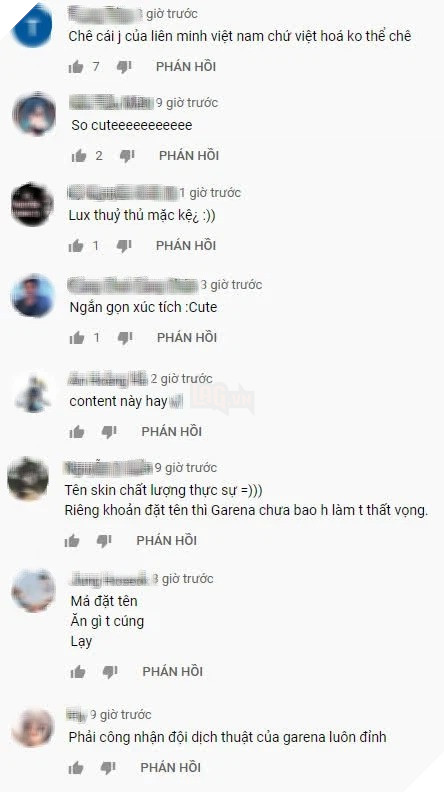Open the '3 giờ trước' timestamp on Cute comment
444x792 pixels.
click(x=231, y=285)
